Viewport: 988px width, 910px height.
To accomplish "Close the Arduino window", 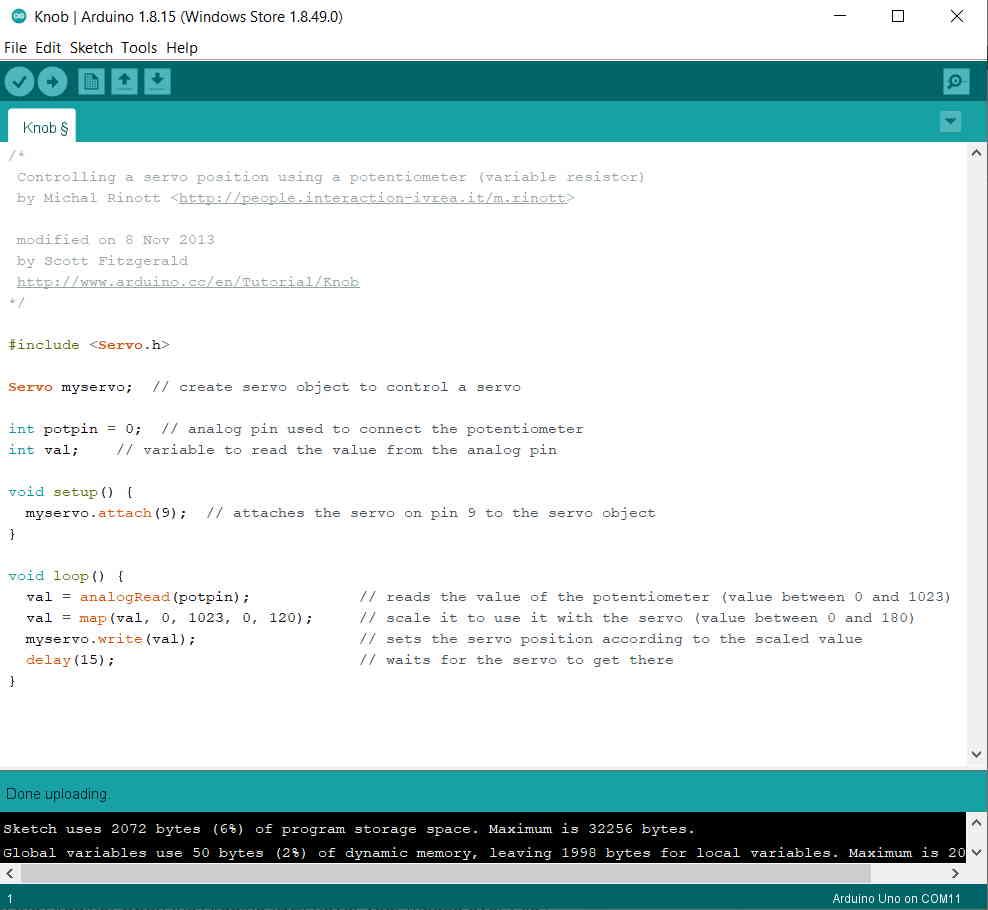I will (x=956, y=16).
